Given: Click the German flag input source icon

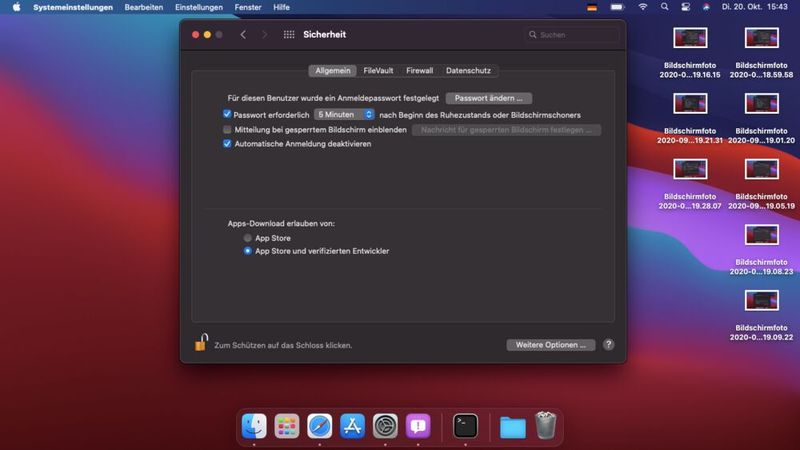Looking at the screenshot, I should 592,7.
